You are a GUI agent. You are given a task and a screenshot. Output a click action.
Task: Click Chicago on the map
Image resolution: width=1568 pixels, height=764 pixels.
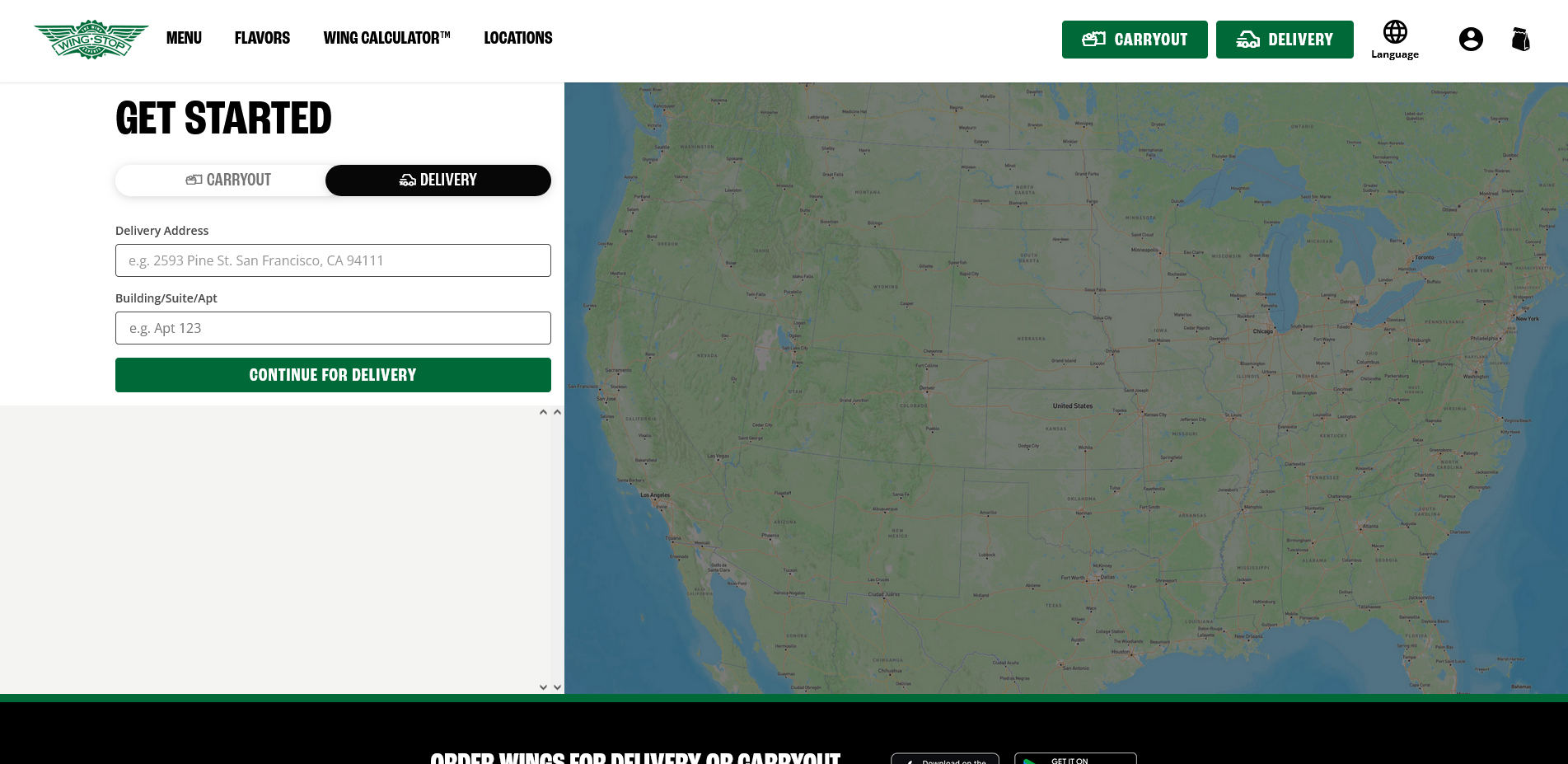[1264, 330]
